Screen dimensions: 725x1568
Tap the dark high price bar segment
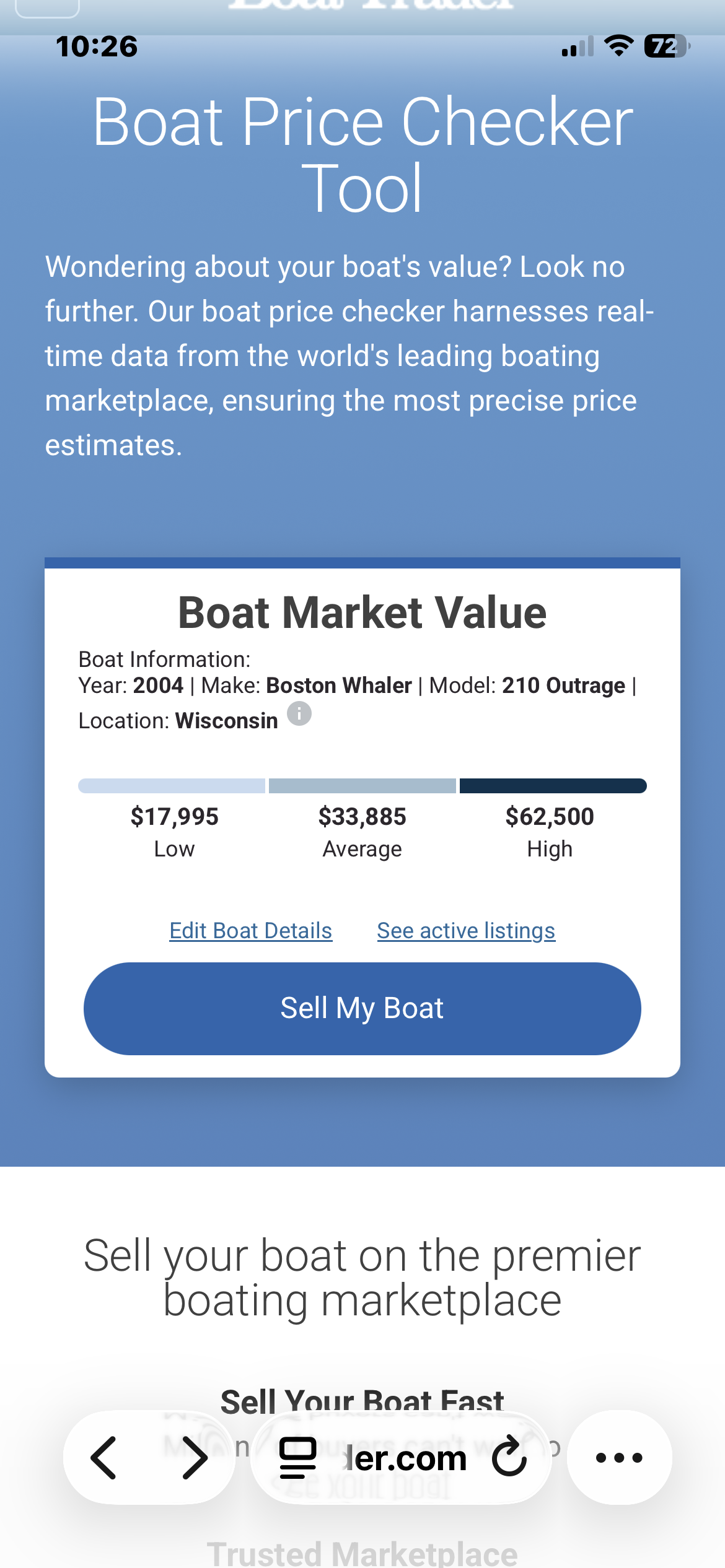[553, 786]
